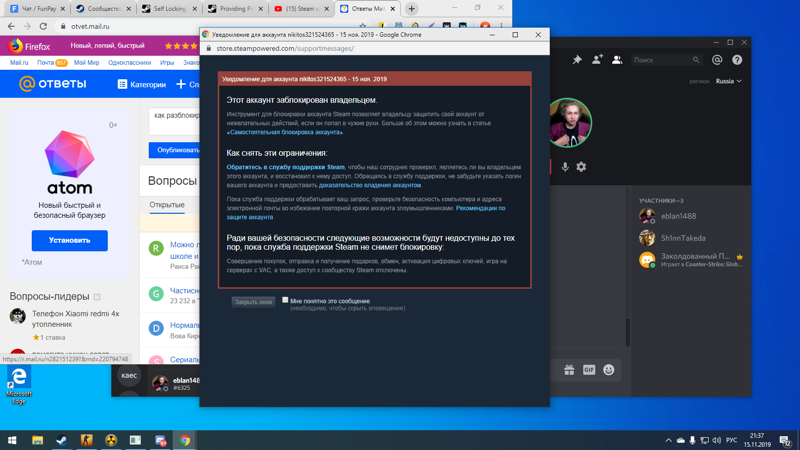The width and height of the screenshot is (800, 450).
Task: Open Counter-Strike icon in taskbar
Action: (86, 440)
